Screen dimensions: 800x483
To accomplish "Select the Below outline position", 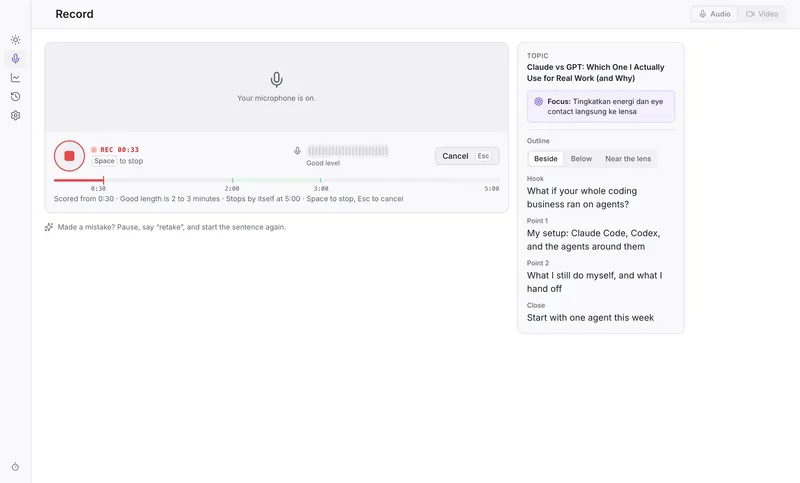I will 581,159.
